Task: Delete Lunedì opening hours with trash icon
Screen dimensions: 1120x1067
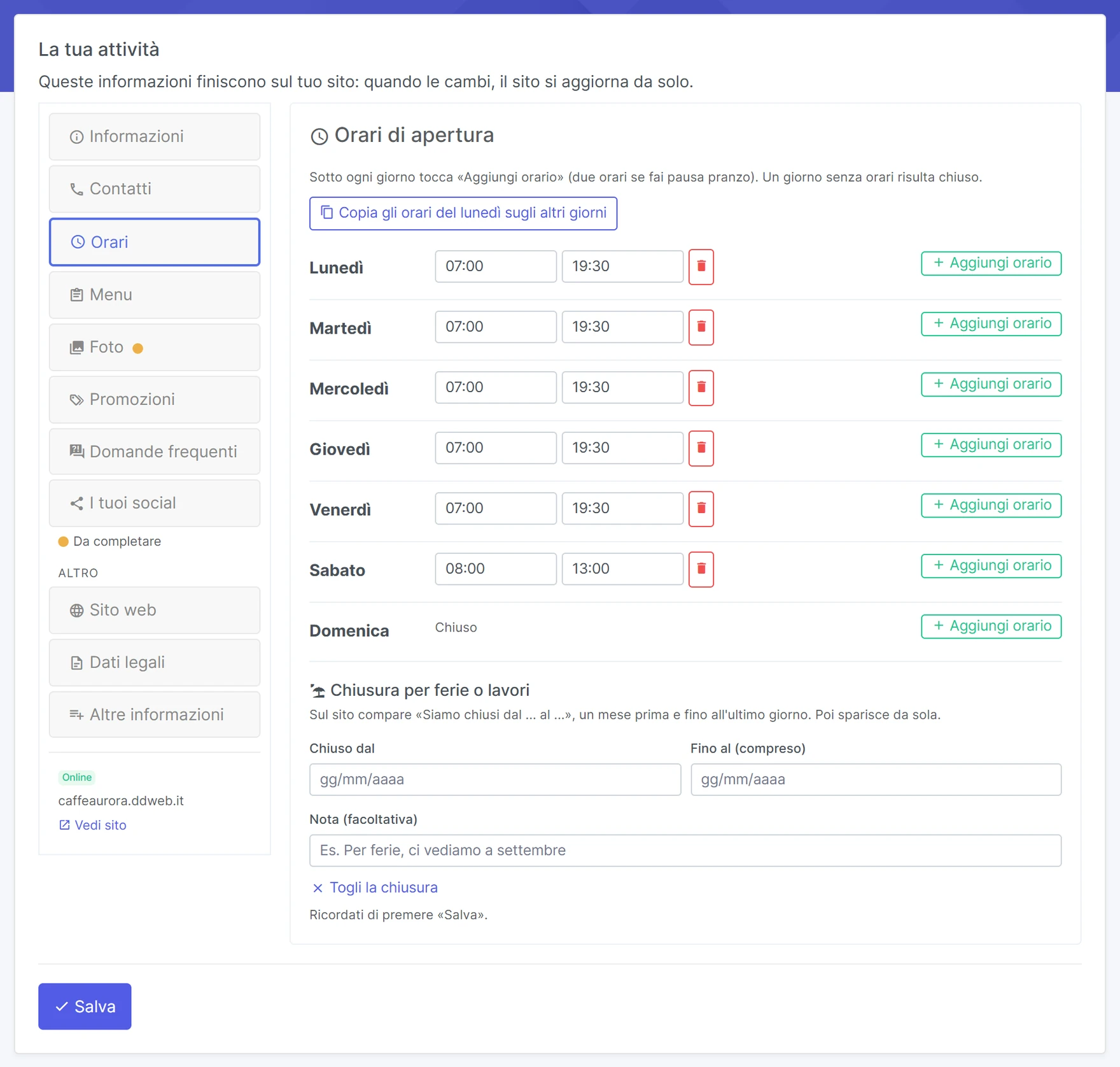Action: [701, 267]
